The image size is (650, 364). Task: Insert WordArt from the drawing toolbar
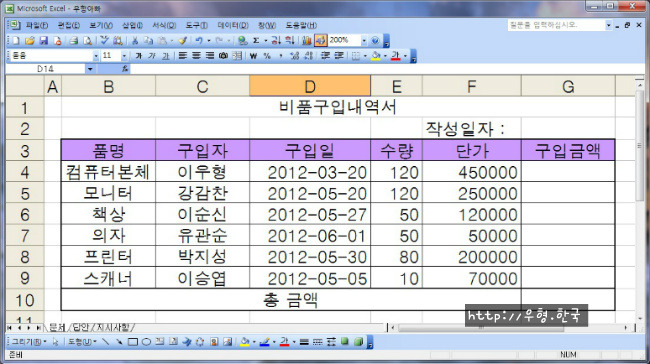point(187,342)
